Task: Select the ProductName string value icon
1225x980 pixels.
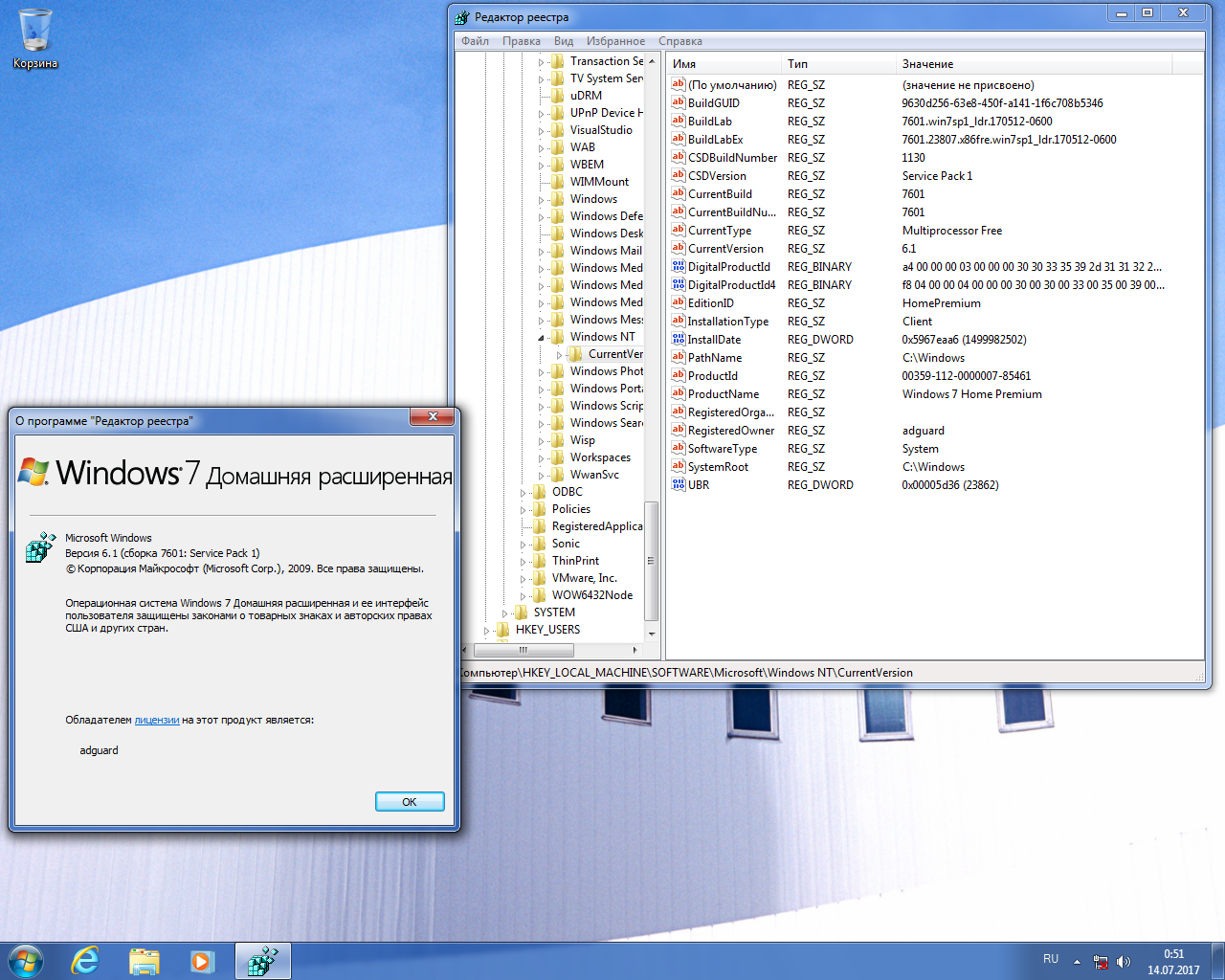Action: (679, 393)
